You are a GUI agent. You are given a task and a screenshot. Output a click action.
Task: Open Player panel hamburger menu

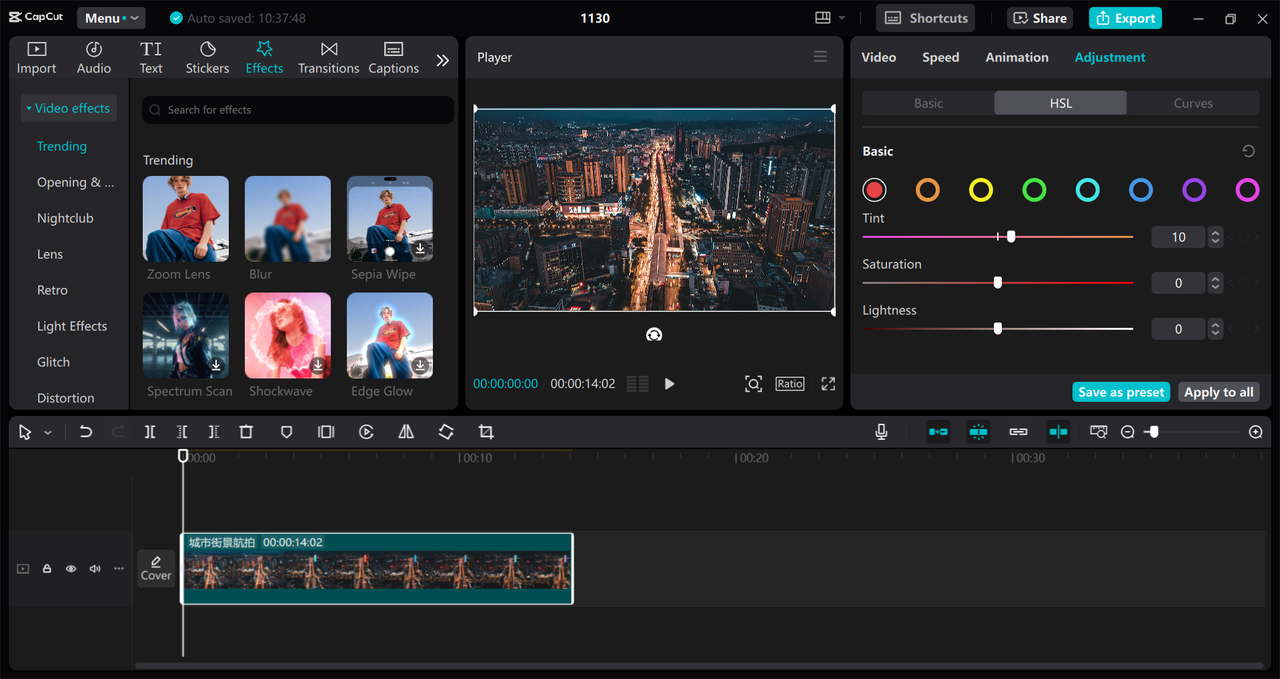tap(820, 57)
